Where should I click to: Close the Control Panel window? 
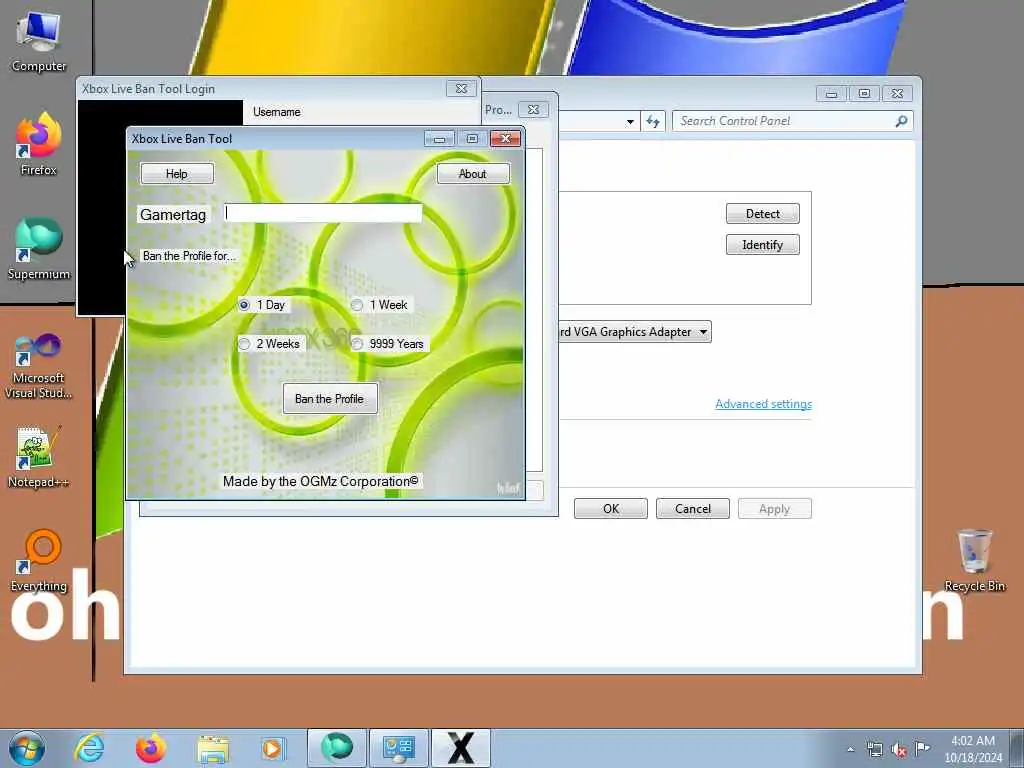(x=897, y=93)
